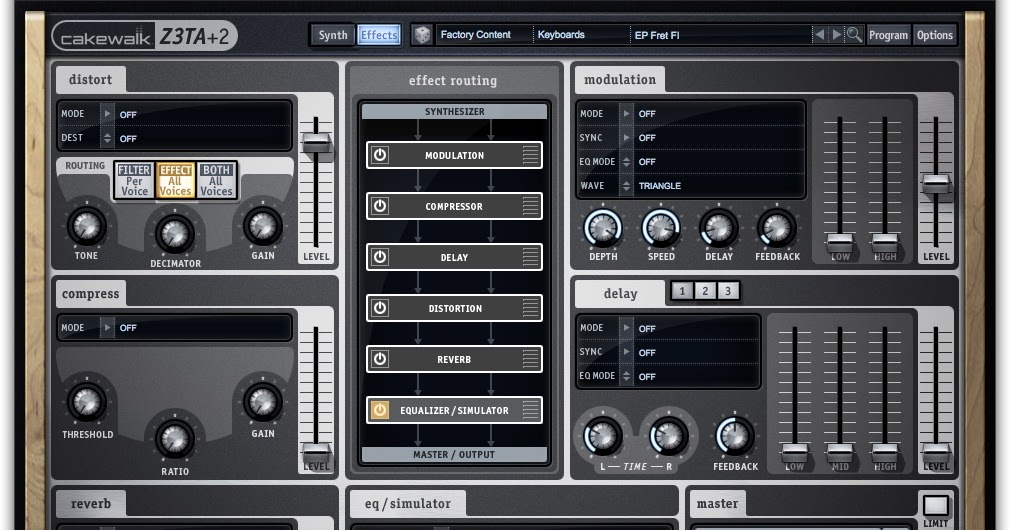Switch to the Synth page
Screen dimensions: 1010x530
pyautogui.click(x=333, y=35)
